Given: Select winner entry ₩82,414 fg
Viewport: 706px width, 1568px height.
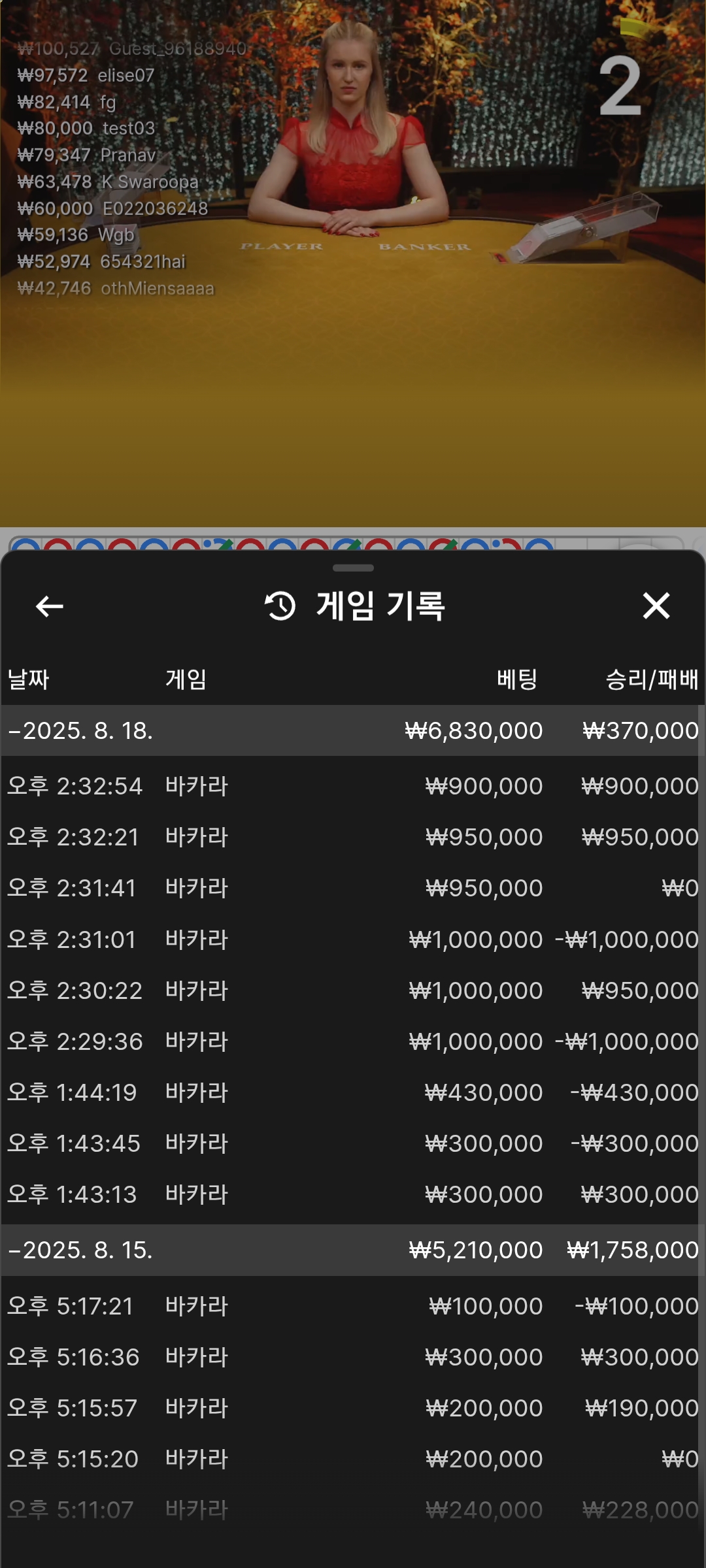Looking at the screenshot, I should click(67, 102).
